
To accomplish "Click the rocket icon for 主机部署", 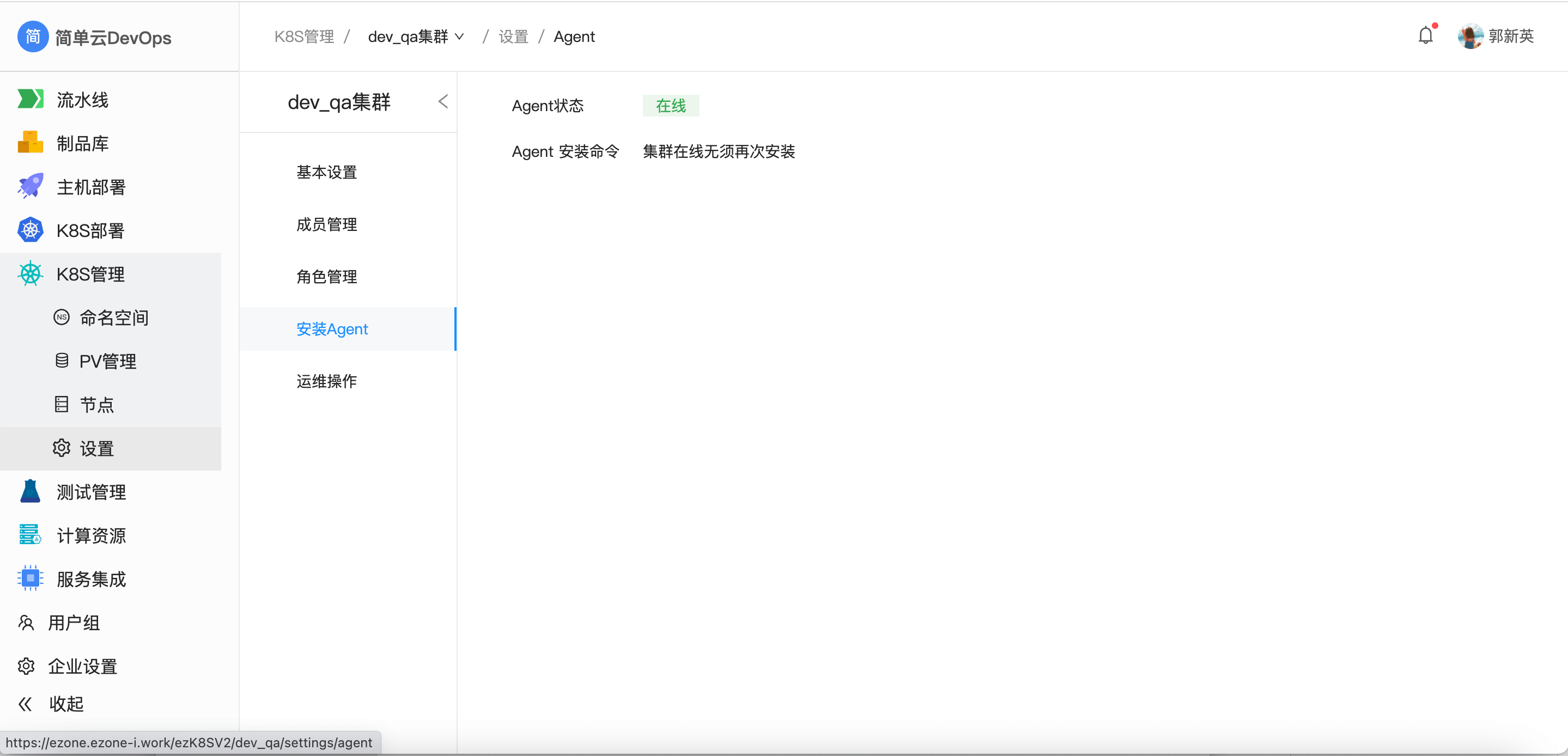I will pos(30,186).
